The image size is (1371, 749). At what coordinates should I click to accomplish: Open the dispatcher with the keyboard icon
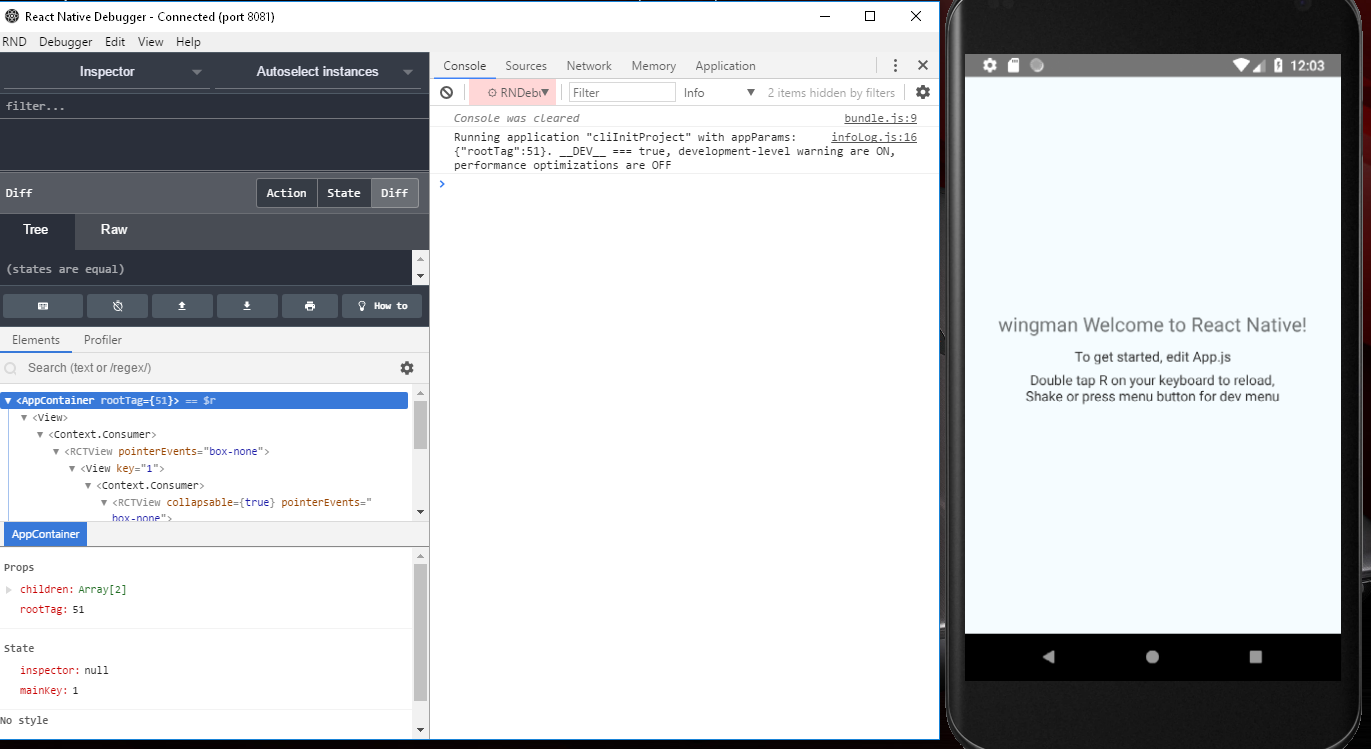point(43,305)
